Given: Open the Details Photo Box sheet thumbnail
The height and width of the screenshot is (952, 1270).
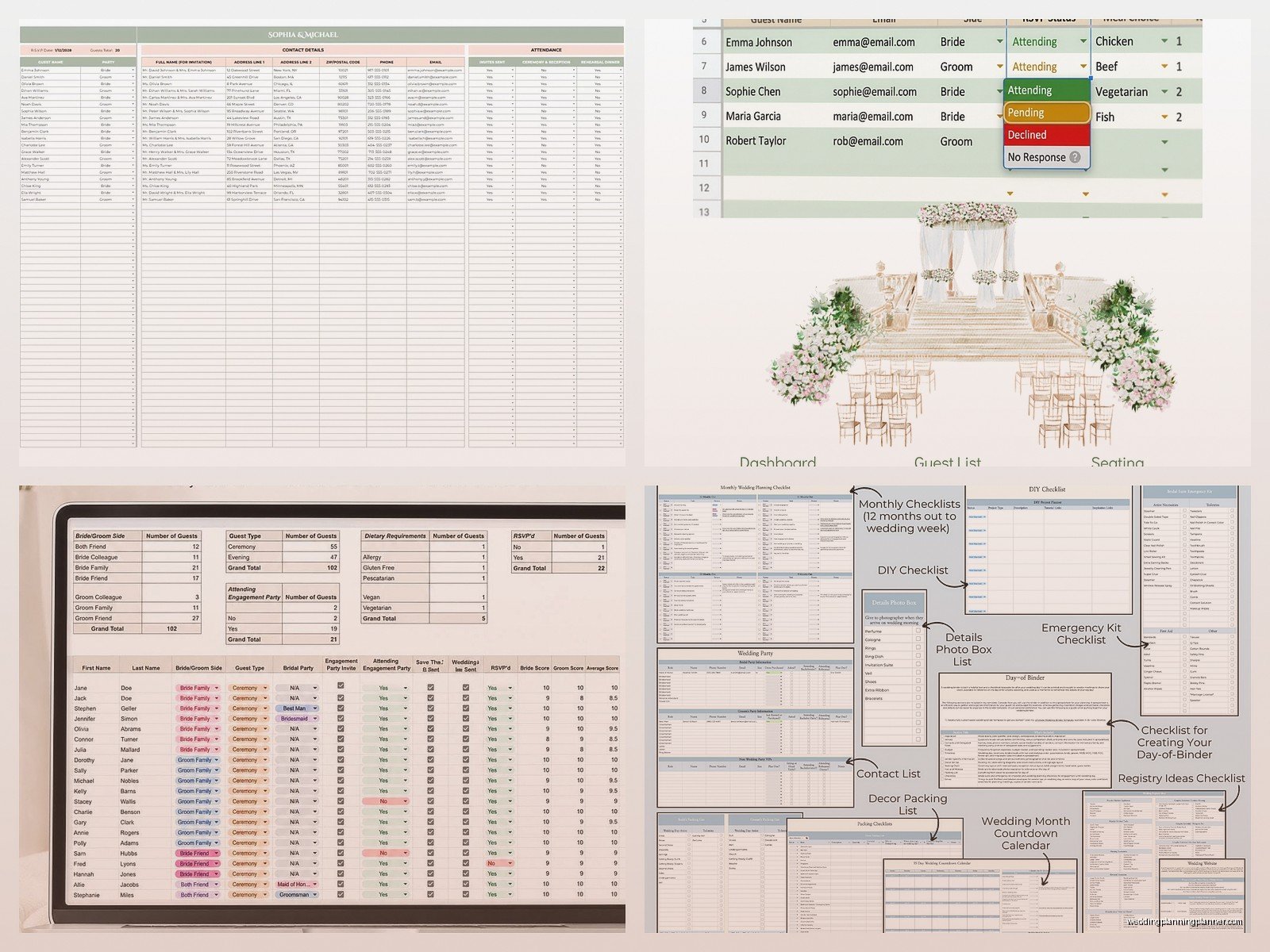Looking at the screenshot, I should click(x=894, y=668).
